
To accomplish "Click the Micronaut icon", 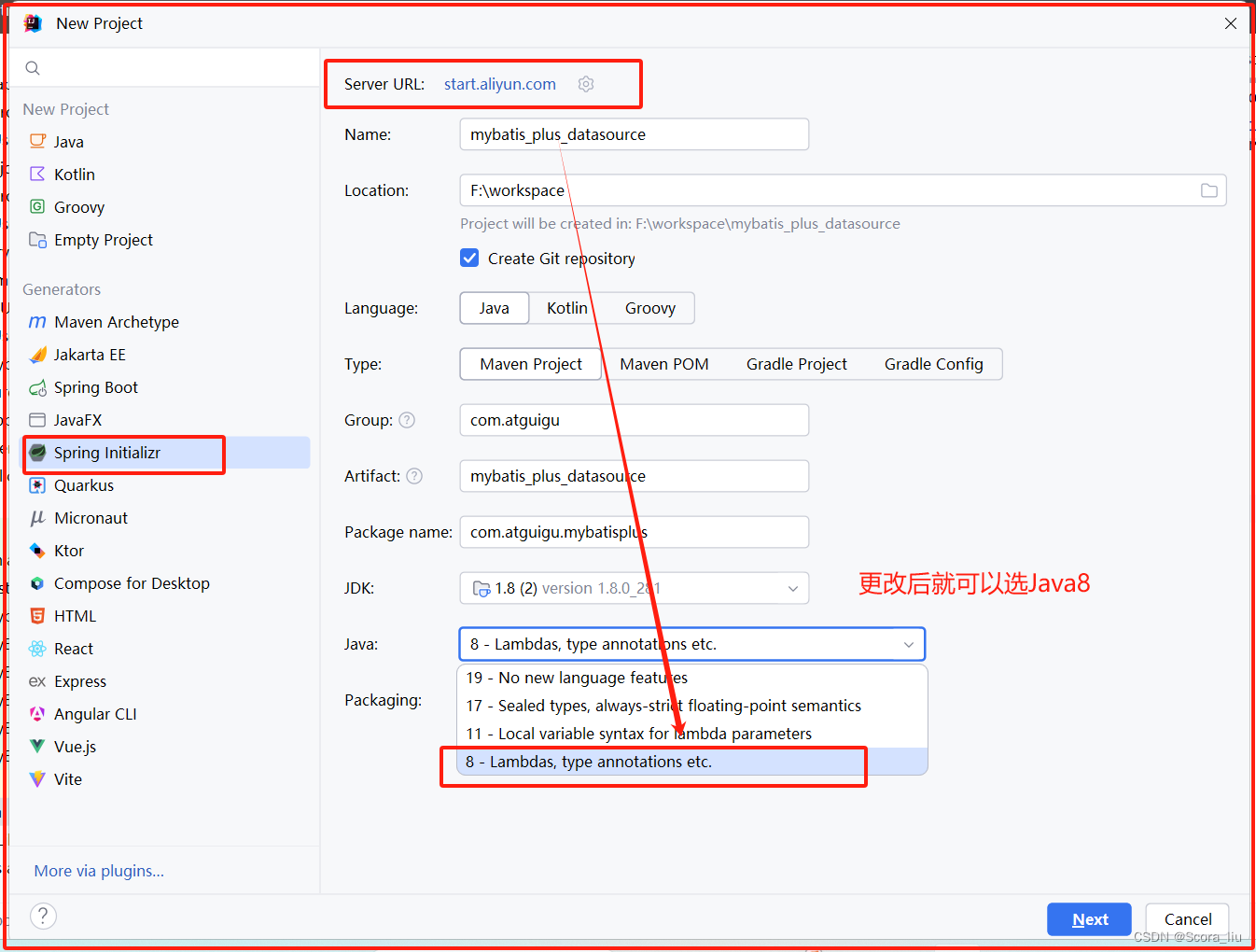I will 37,518.
